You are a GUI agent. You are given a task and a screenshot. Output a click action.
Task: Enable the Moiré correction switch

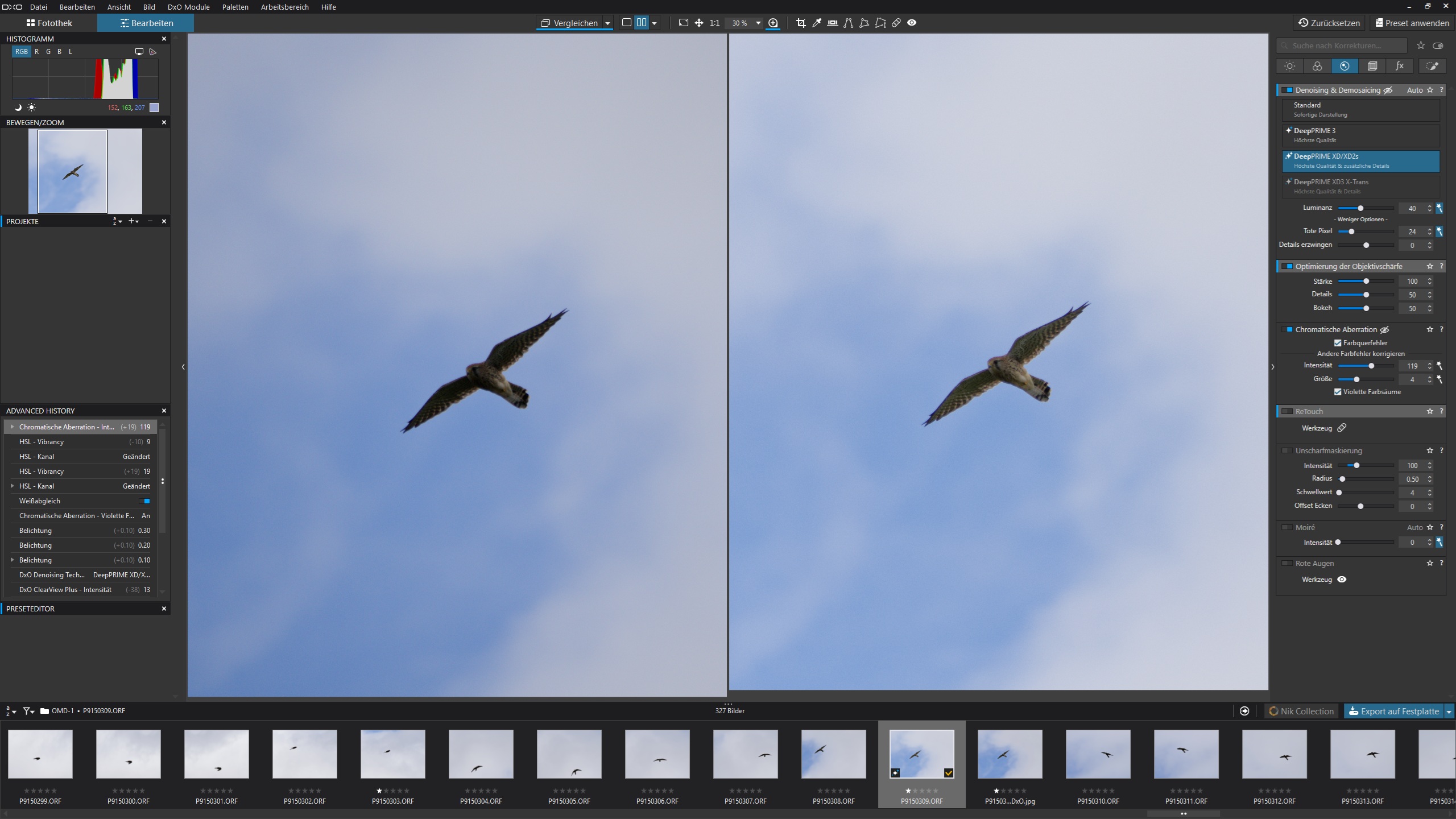point(1287,527)
